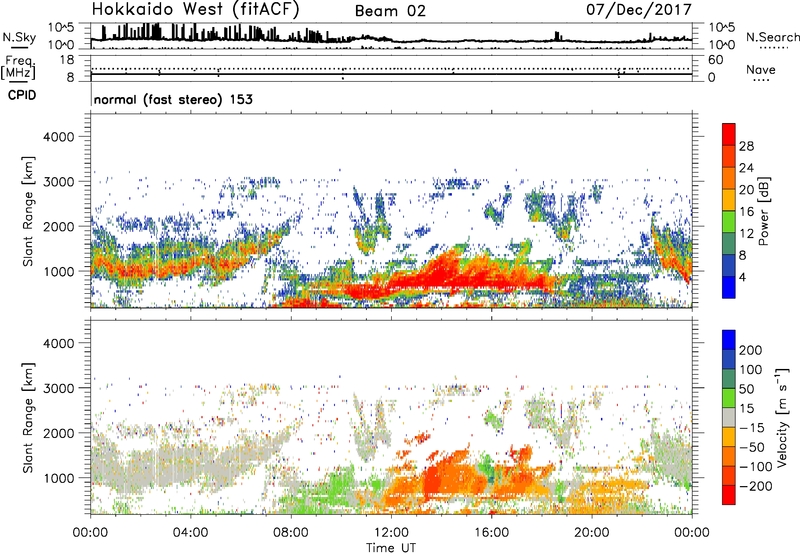
Task: Click the right '10^0' noise axis label
Action: pyautogui.click(x=722, y=45)
